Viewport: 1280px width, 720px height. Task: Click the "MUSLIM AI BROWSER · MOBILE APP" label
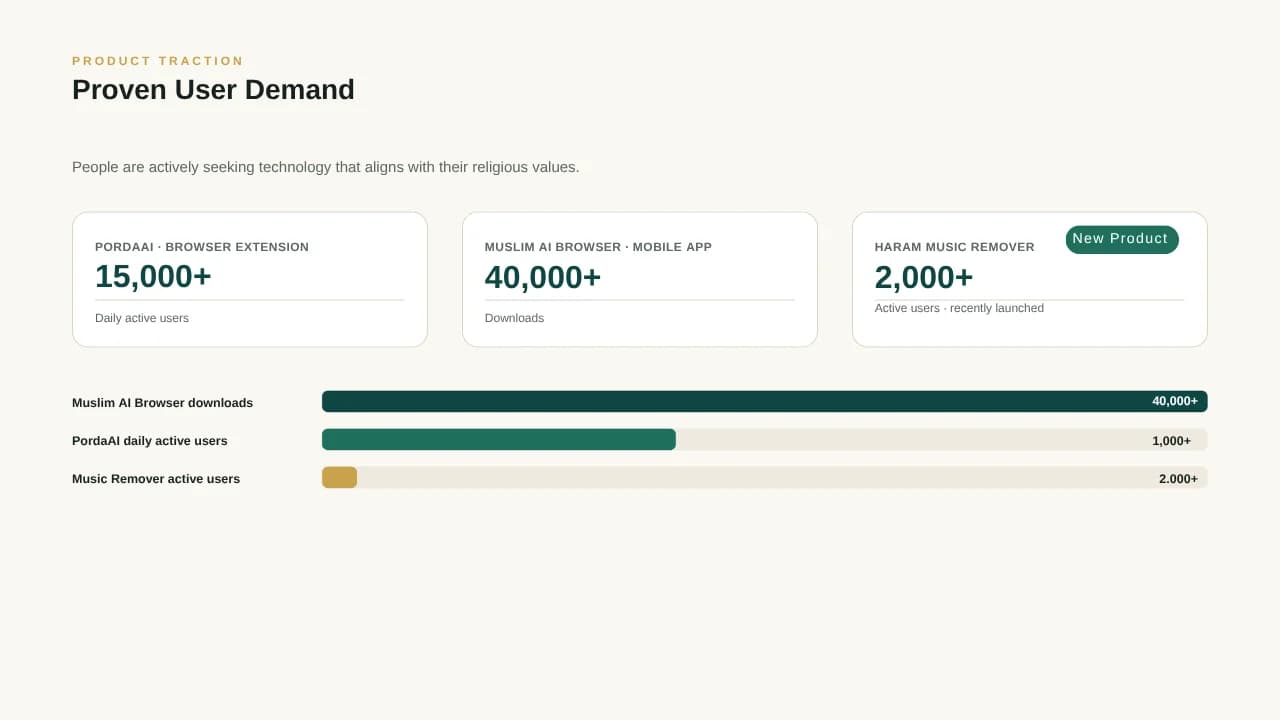click(598, 247)
